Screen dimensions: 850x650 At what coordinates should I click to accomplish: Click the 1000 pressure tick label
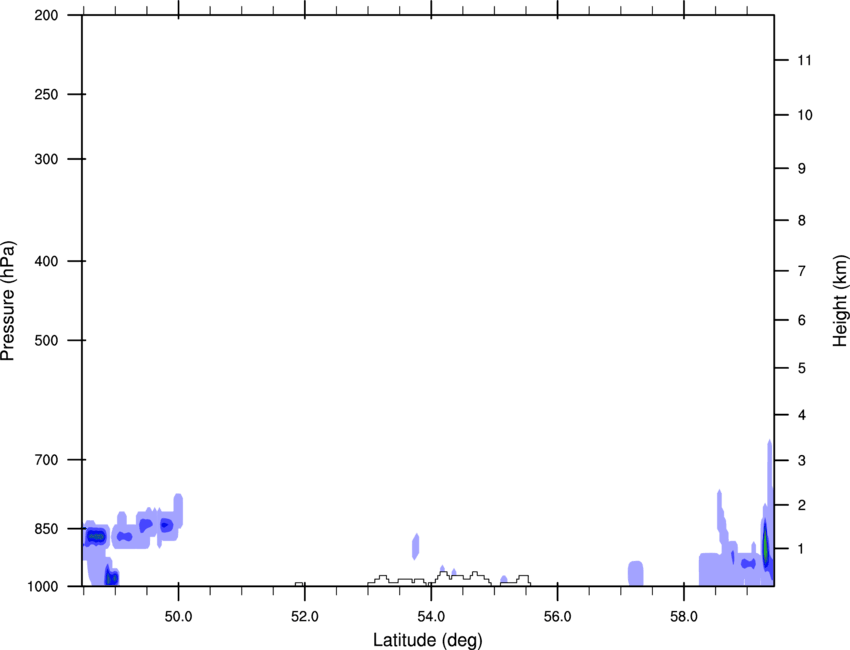42,586
